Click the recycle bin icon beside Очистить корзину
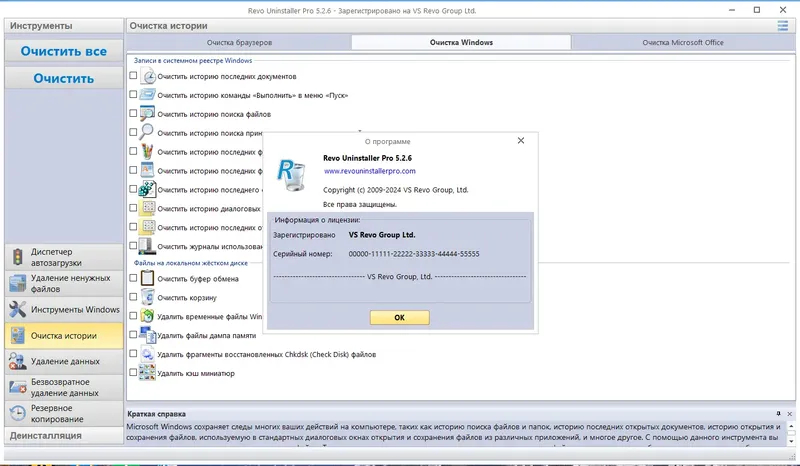Viewport: 800px width, 466px height. (x=147, y=297)
